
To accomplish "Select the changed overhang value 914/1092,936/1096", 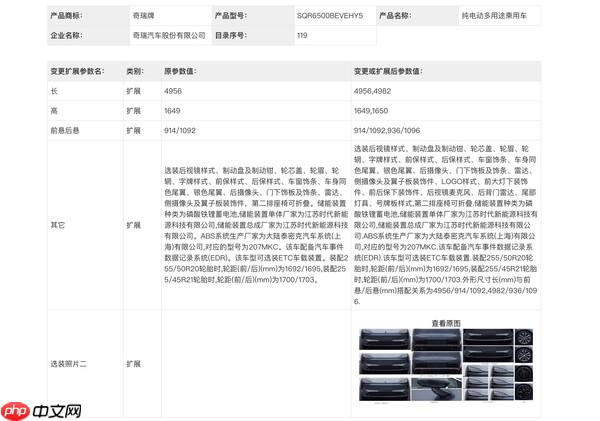I will pos(387,131).
